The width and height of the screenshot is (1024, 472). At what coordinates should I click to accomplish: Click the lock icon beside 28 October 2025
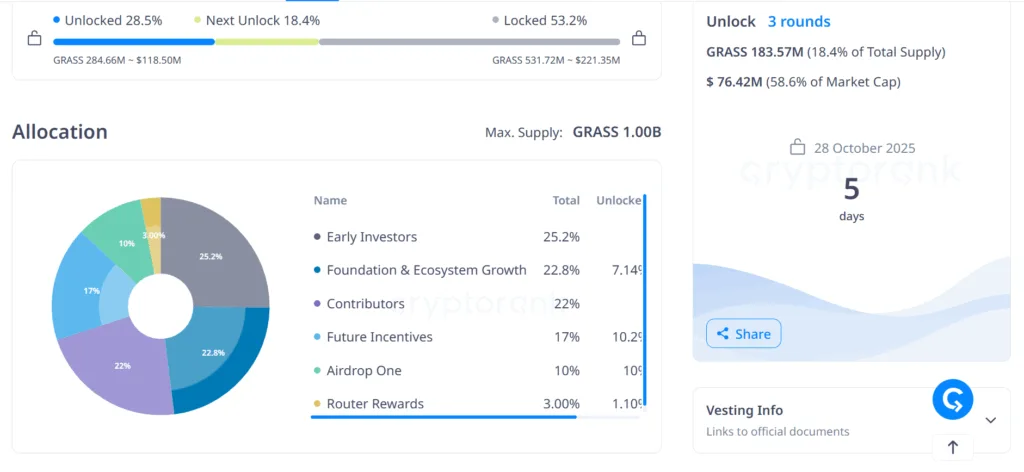(x=797, y=148)
